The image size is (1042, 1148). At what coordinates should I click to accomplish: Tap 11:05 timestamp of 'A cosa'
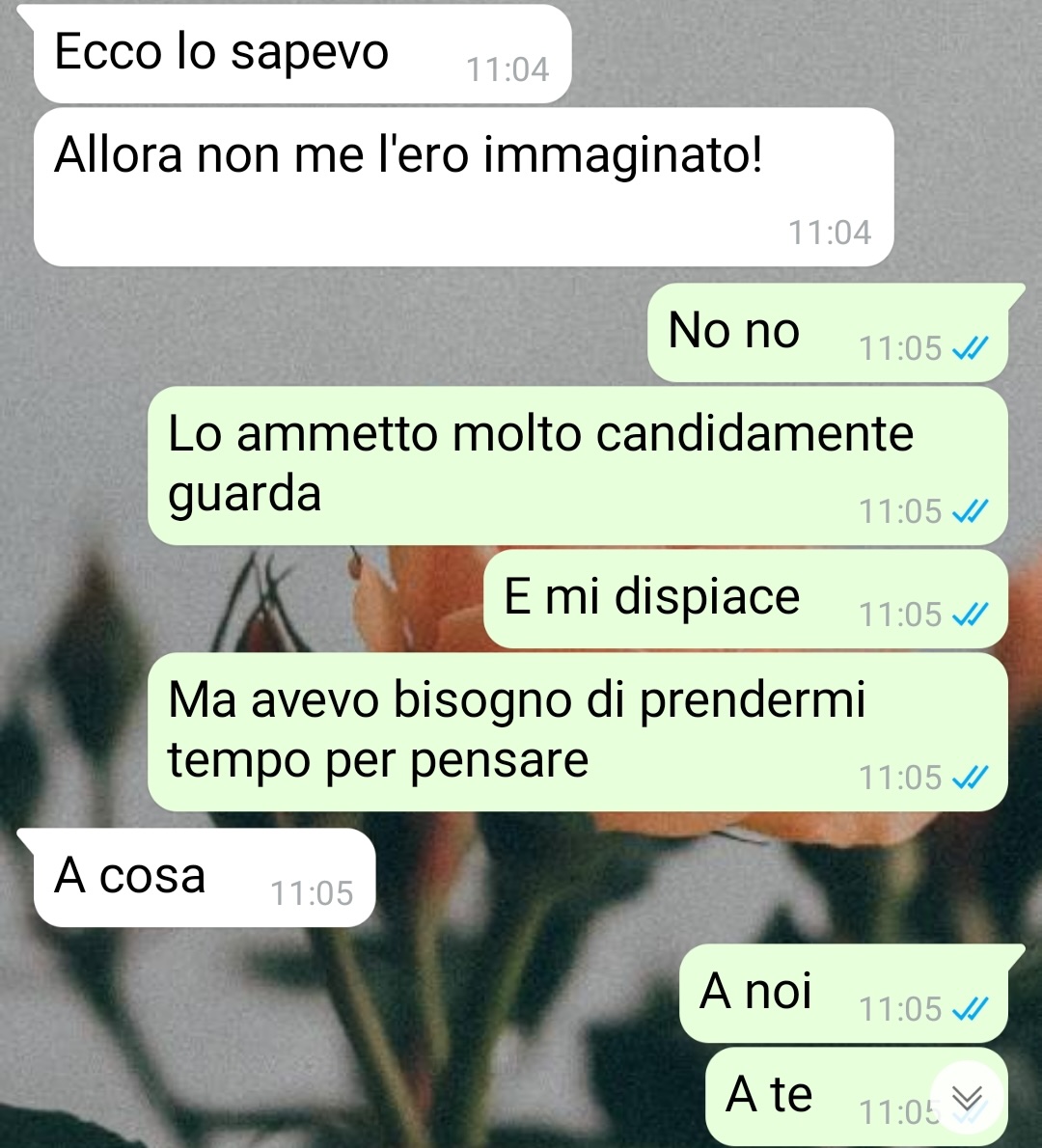pos(312,893)
